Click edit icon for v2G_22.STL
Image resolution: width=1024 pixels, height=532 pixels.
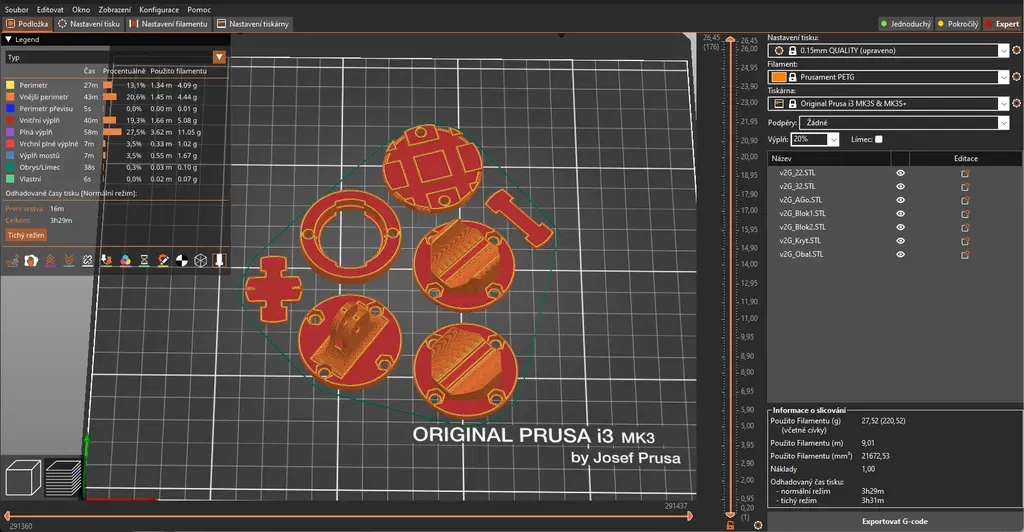[x=965, y=173]
